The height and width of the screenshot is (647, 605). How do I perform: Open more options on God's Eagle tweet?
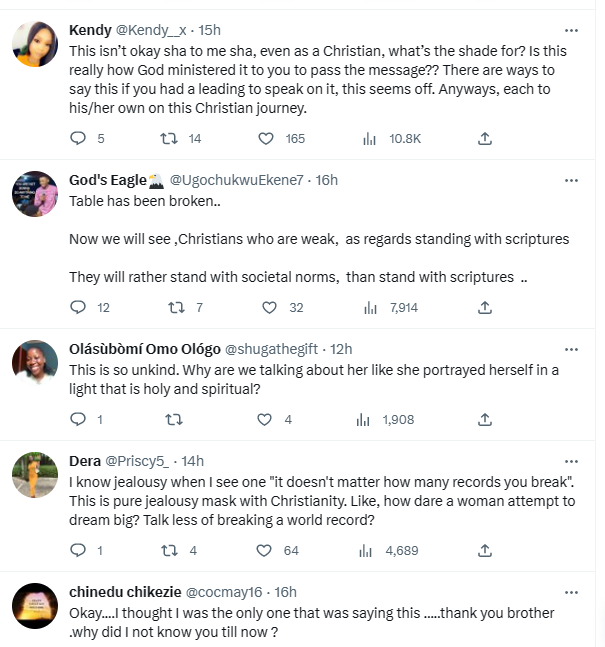571,180
